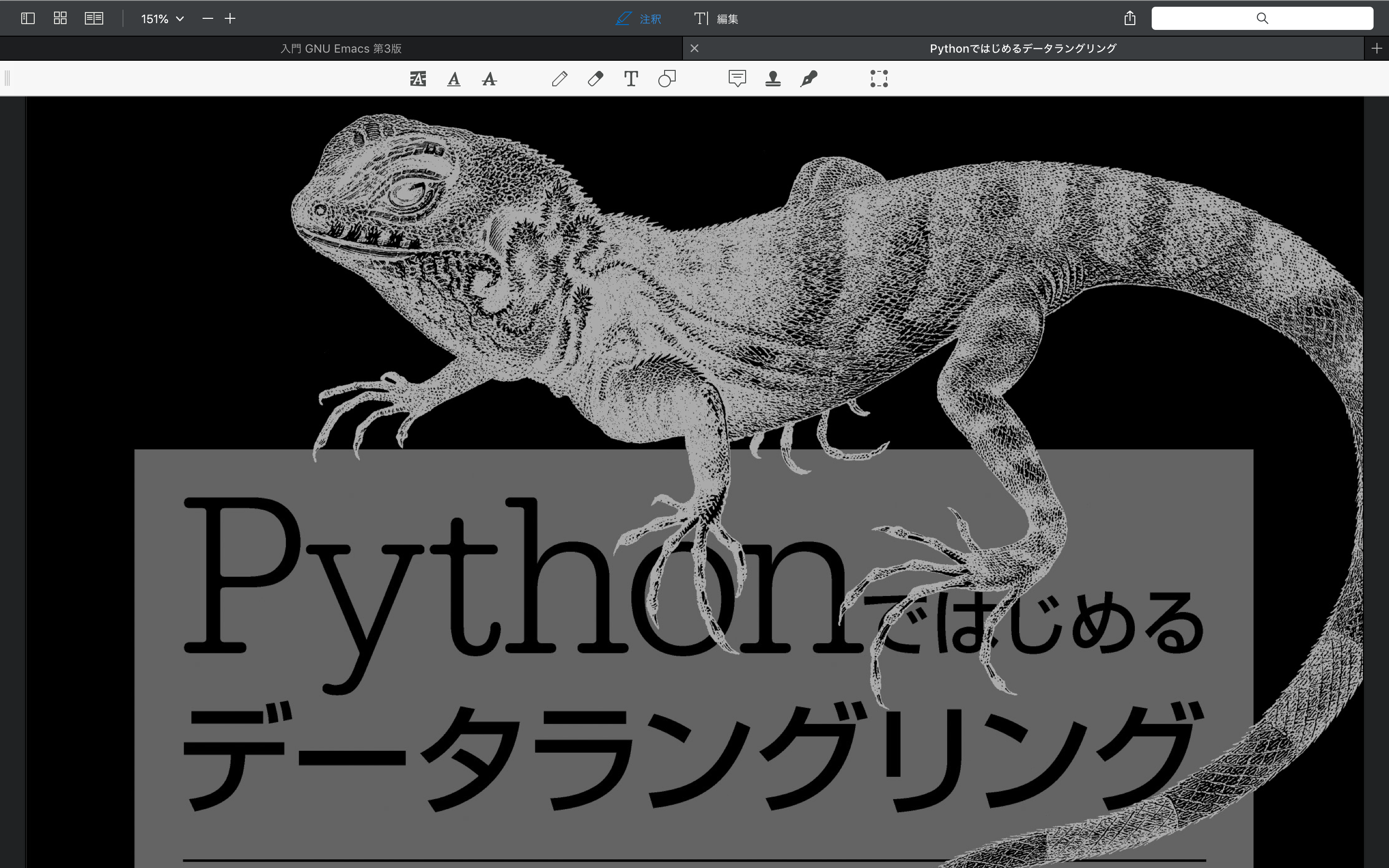Close the Python book tab
The image size is (1389, 868).
pyautogui.click(x=694, y=48)
